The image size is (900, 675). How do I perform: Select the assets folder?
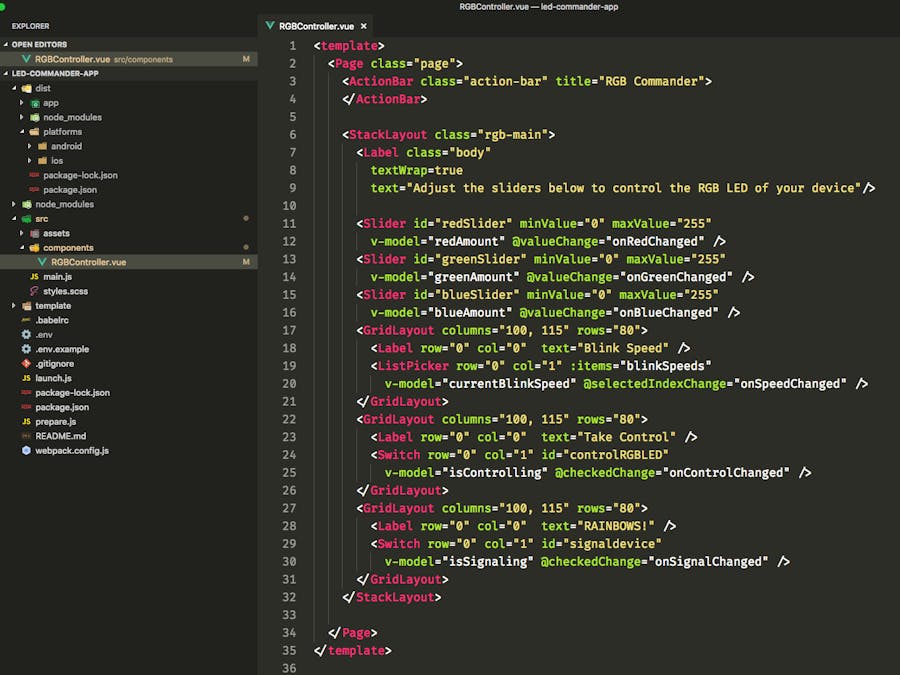tap(55, 233)
